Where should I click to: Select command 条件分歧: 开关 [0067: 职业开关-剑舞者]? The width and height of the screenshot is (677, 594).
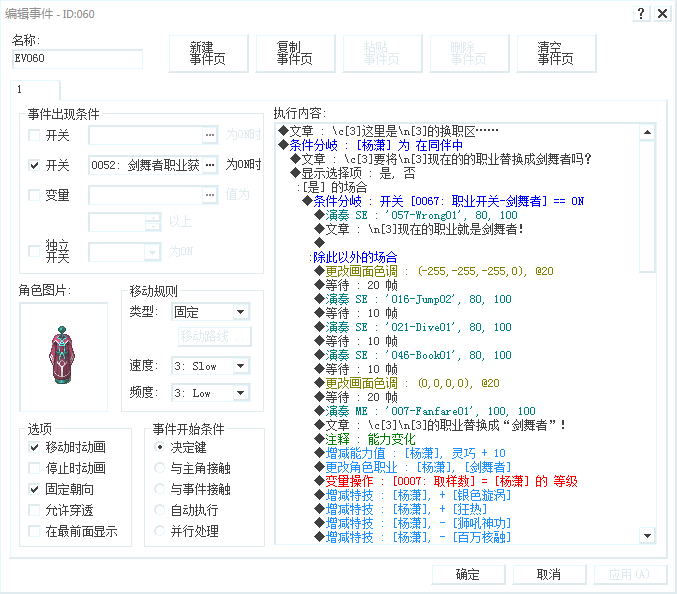click(443, 201)
